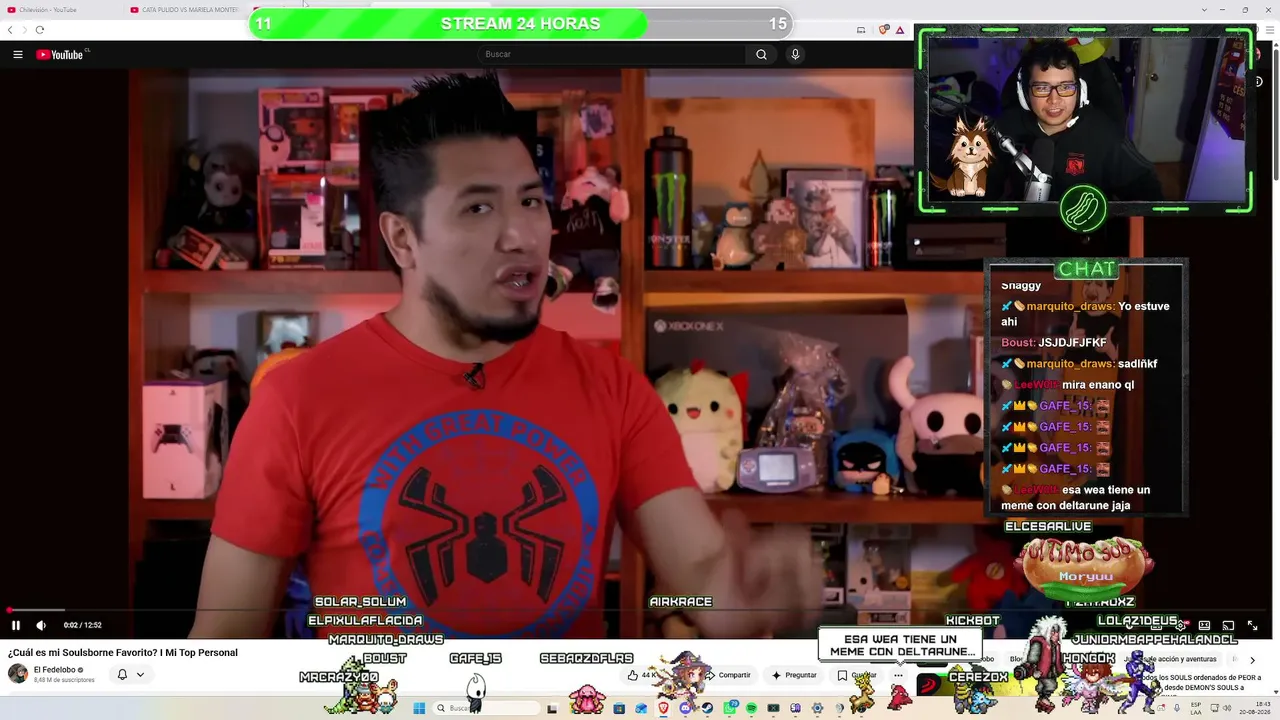The image size is (1280, 720).
Task: Go back with the browser back arrow
Action: pos(10,30)
